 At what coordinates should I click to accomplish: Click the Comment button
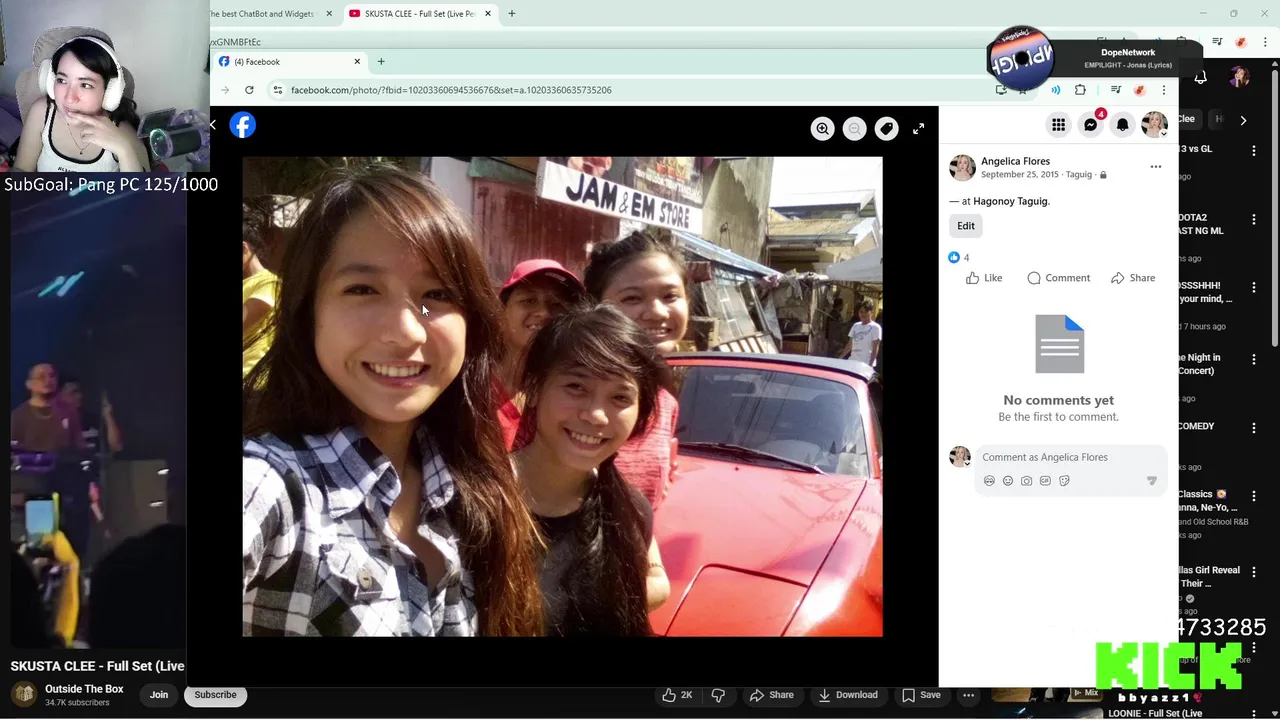[1058, 278]
